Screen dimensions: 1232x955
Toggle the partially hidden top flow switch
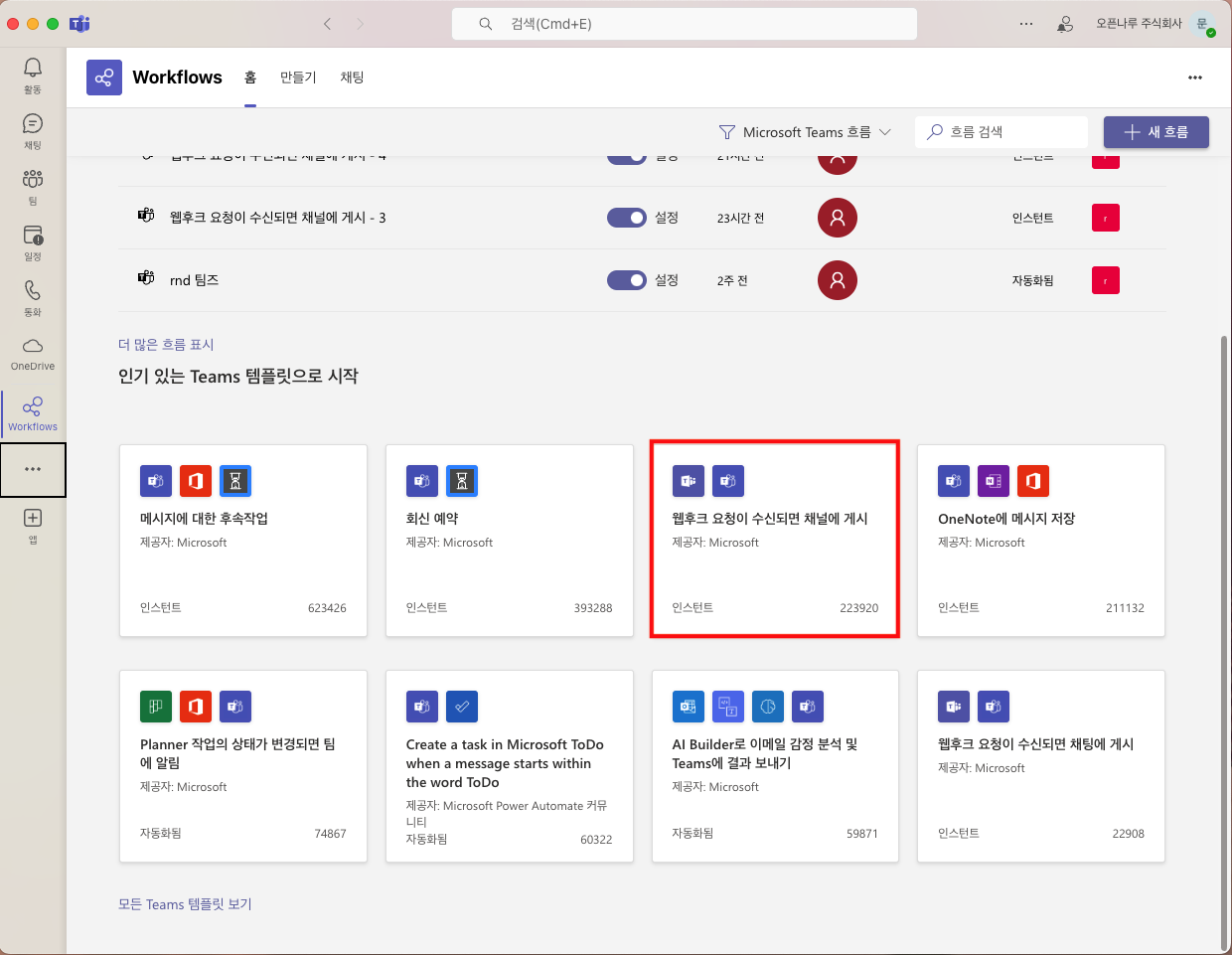(x=627, y=157)
